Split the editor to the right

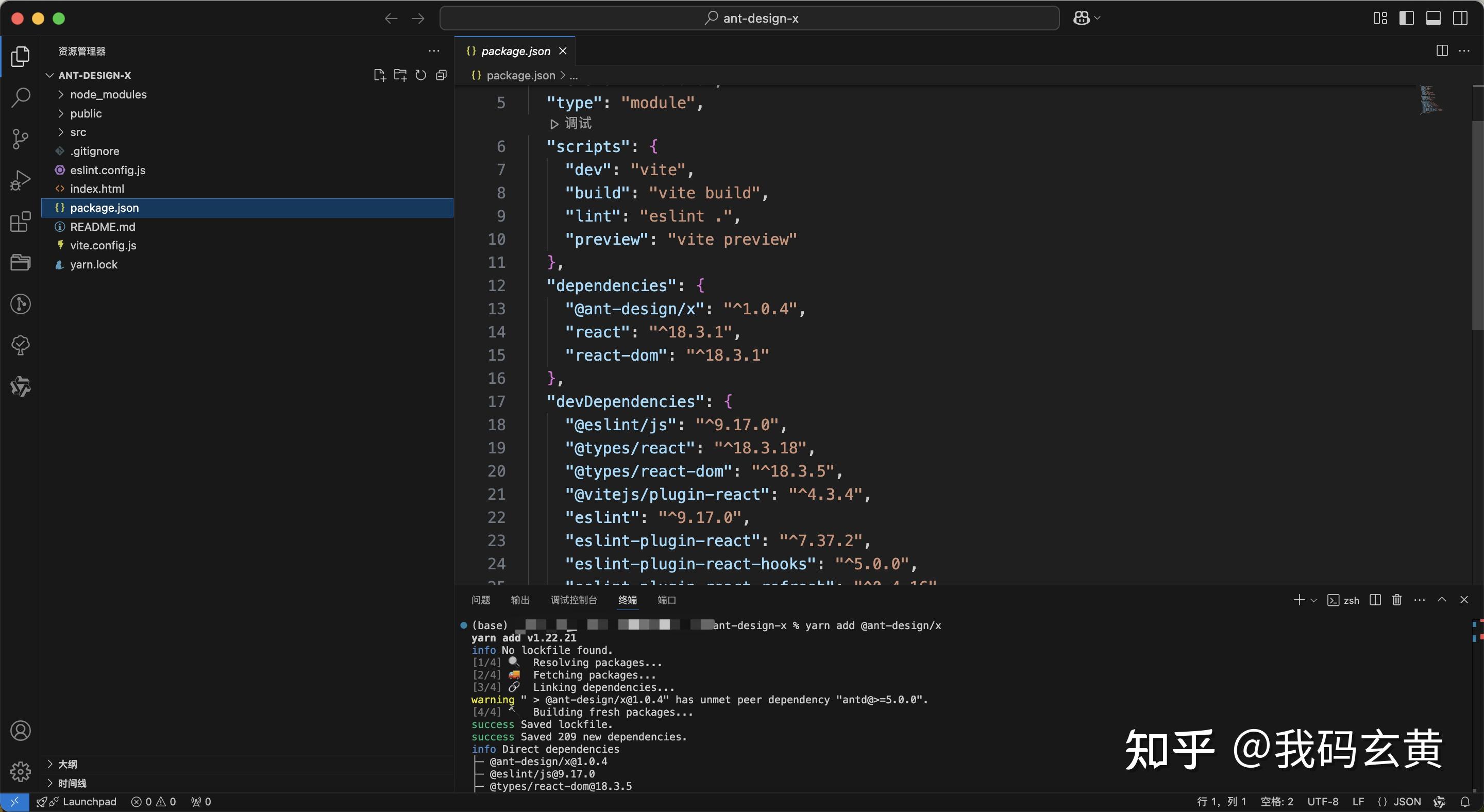1442,50
